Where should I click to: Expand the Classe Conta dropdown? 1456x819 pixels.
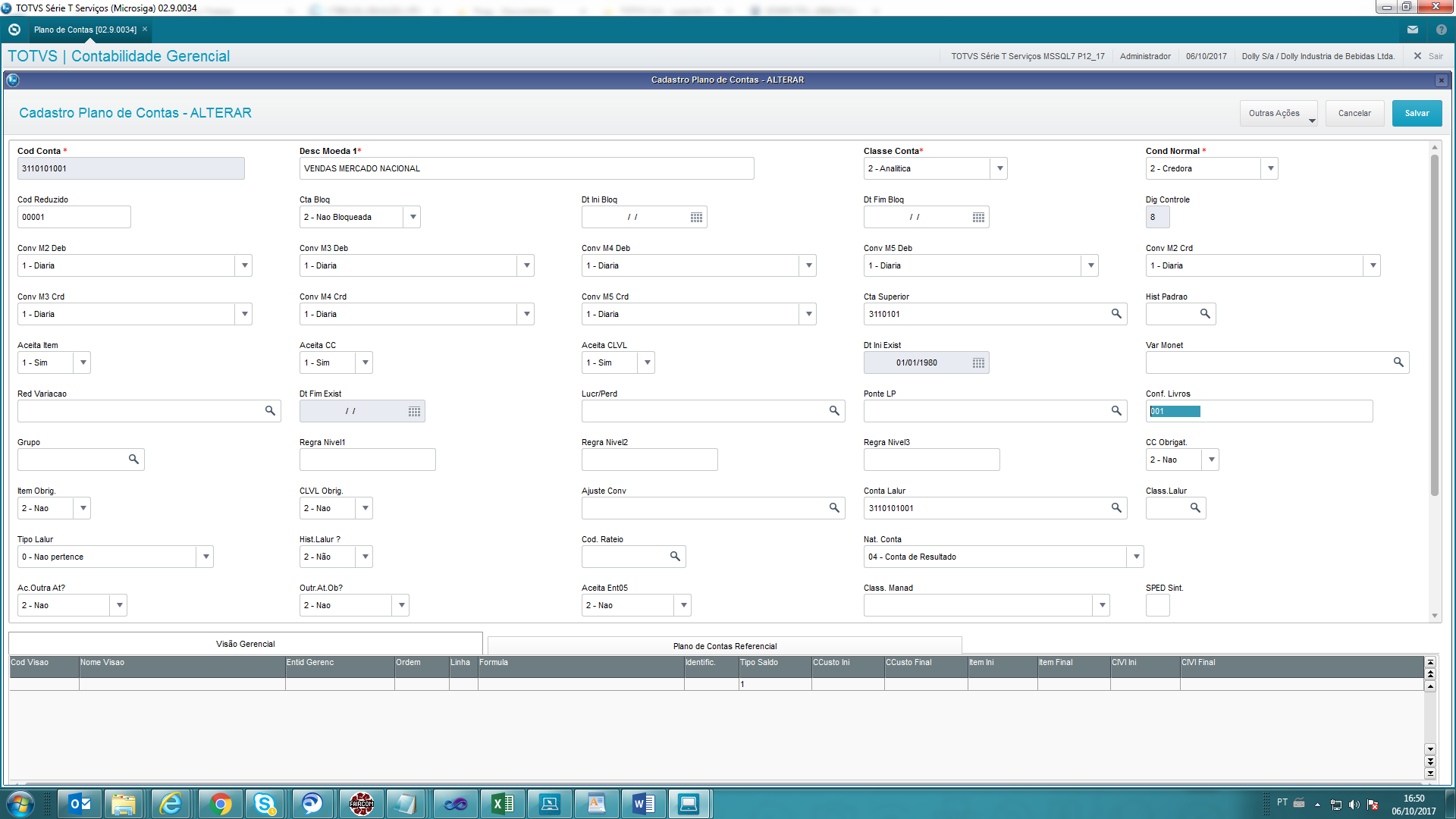tap(999, 168)
